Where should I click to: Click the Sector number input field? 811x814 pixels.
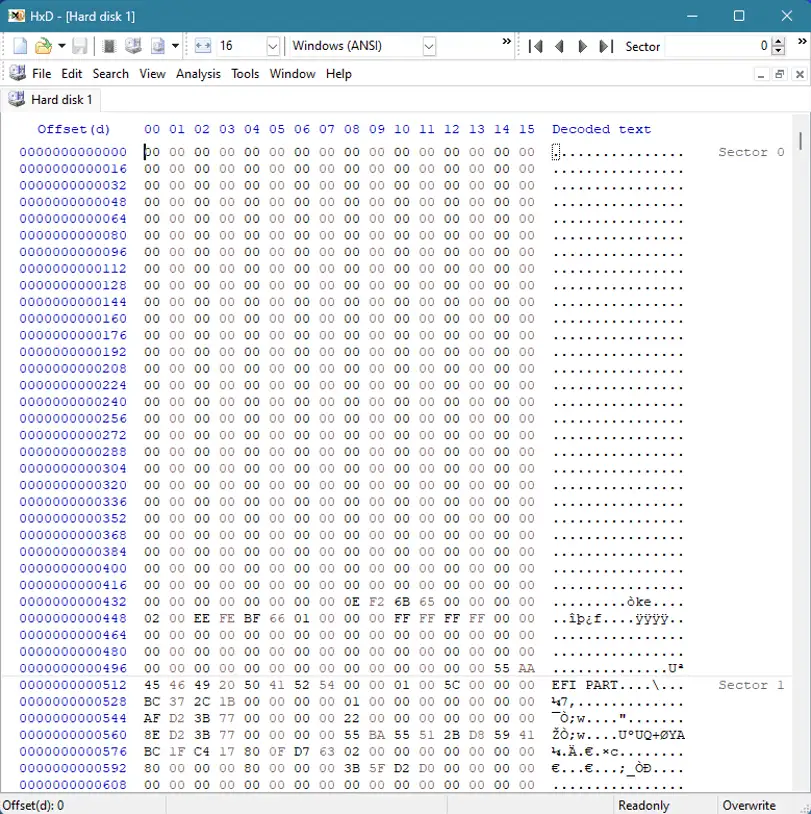pyautogui.click(x=718, y=46)
